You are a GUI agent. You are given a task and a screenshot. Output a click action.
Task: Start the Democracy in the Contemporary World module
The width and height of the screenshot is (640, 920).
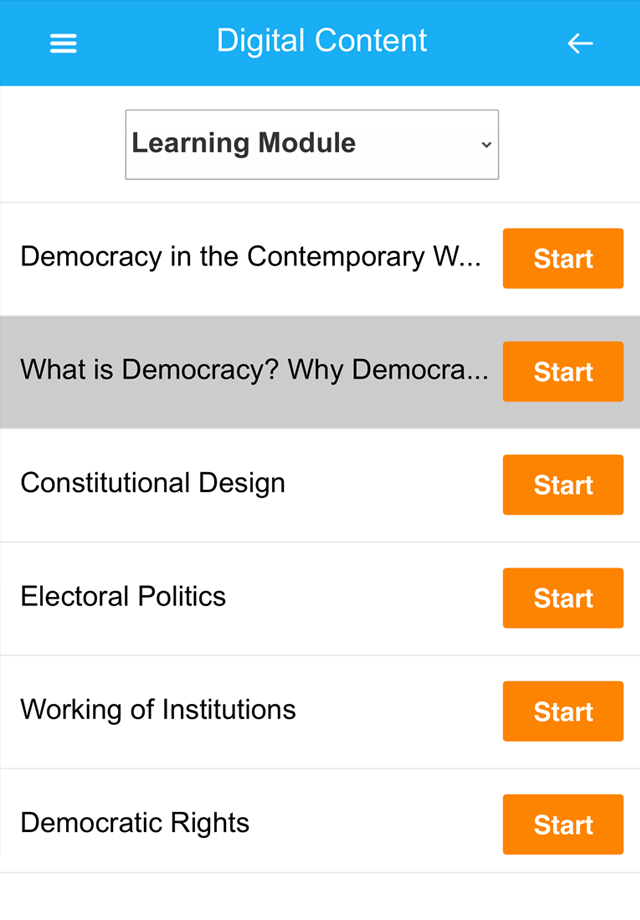point(562,258)
